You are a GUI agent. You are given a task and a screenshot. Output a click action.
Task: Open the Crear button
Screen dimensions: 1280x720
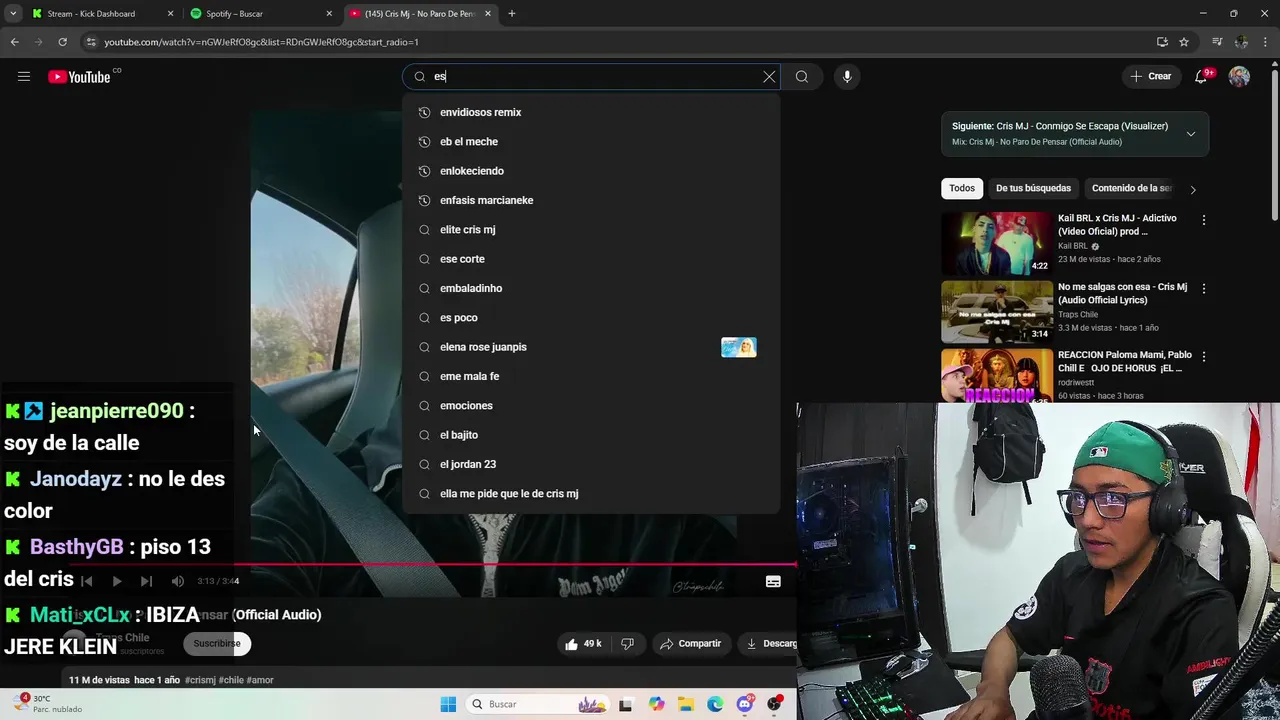[x=1151, y=76]
